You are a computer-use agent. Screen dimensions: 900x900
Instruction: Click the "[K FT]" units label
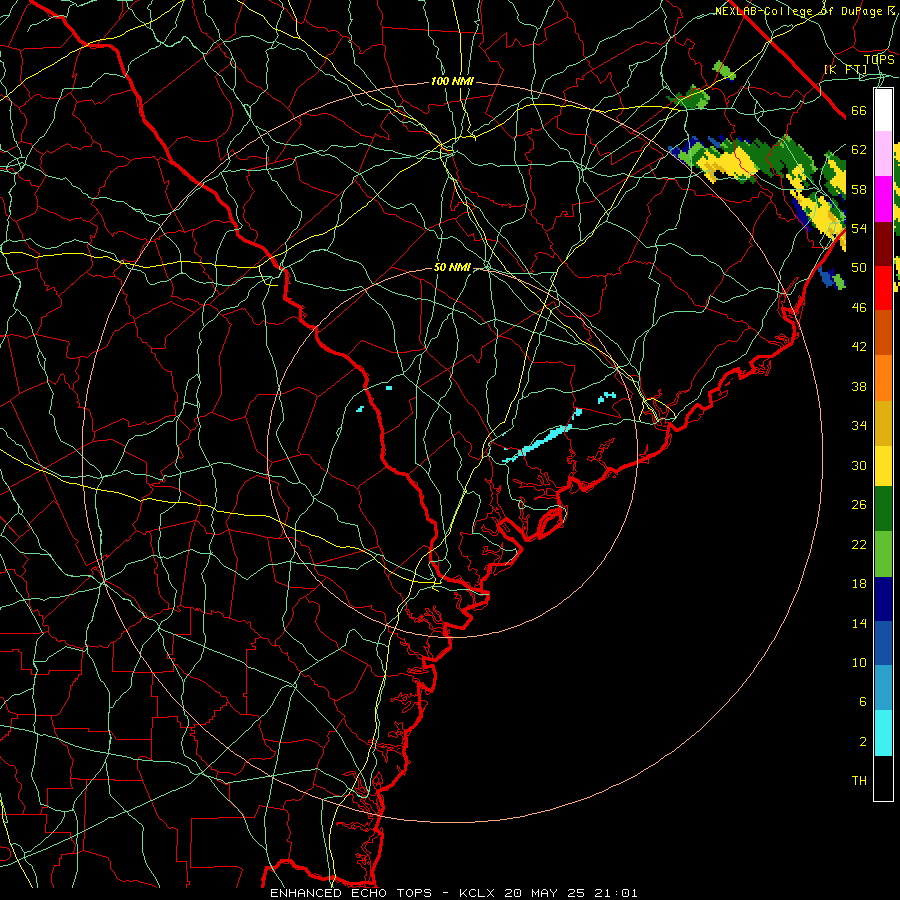pos(846,69)
